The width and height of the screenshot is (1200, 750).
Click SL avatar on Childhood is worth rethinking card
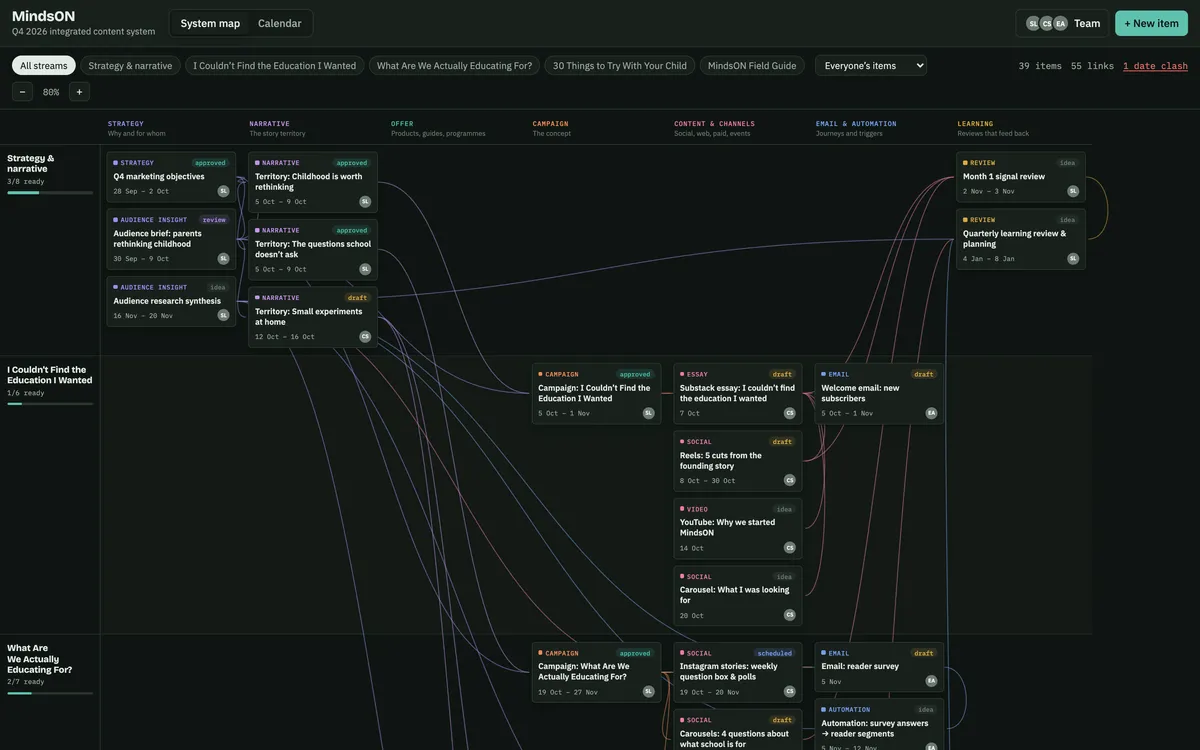click(365, 201)
